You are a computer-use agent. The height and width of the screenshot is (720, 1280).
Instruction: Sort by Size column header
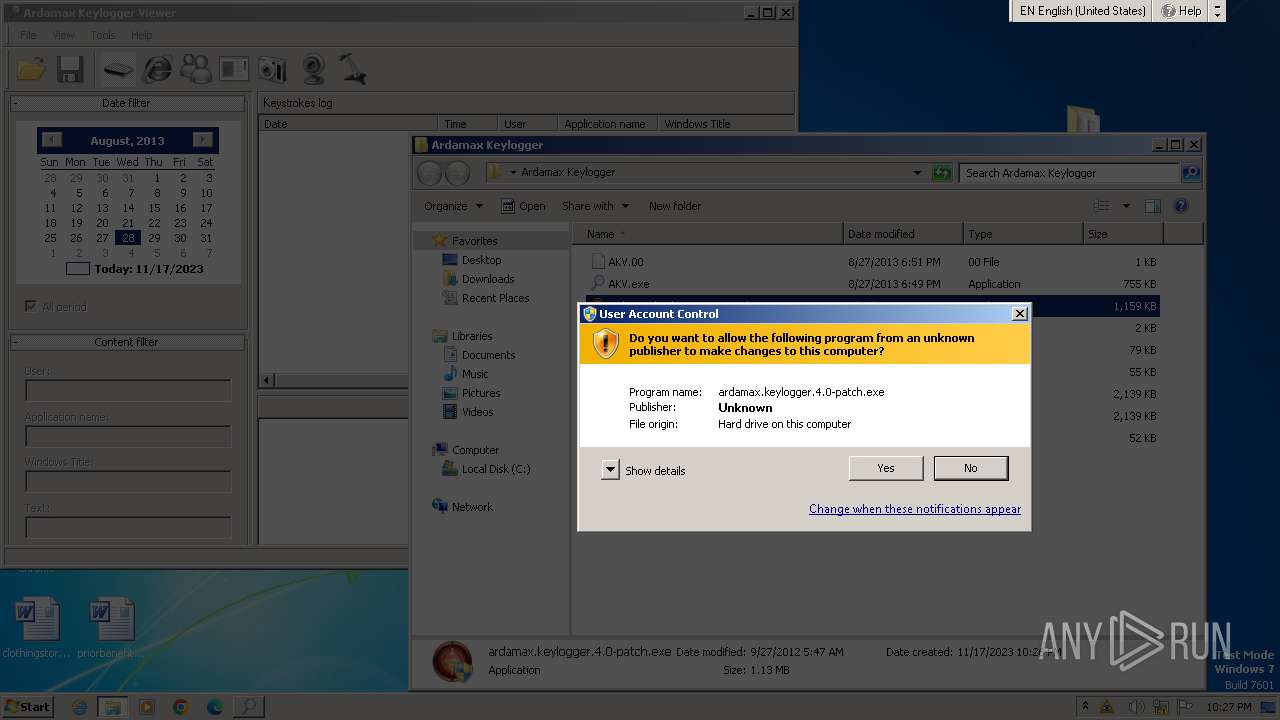1122,234
